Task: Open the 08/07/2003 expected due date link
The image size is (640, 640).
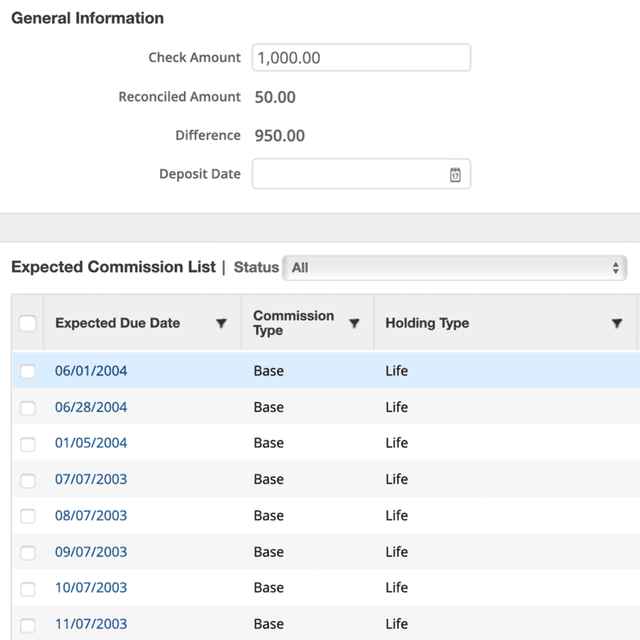Action: coord(91,516)
